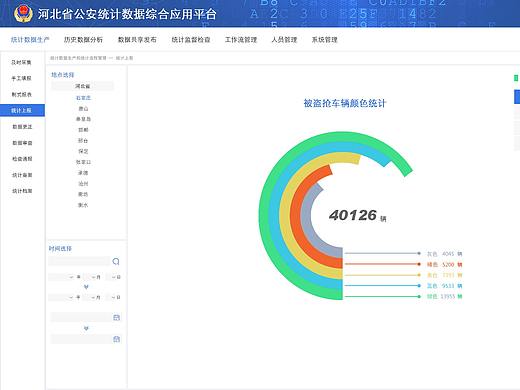Click the police badge logo in header

click(x=23, y=14)
